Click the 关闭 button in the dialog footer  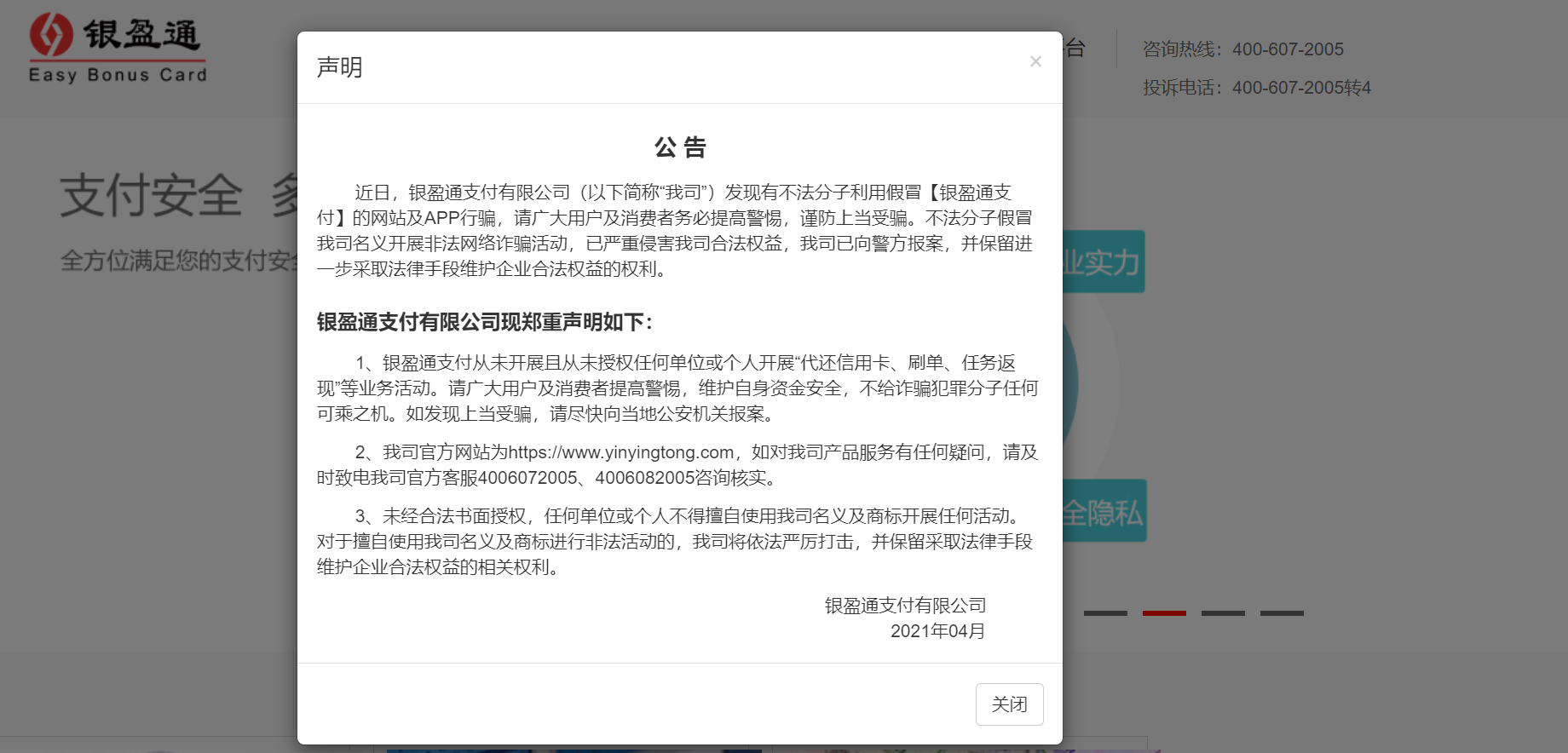coord(1009,704)
